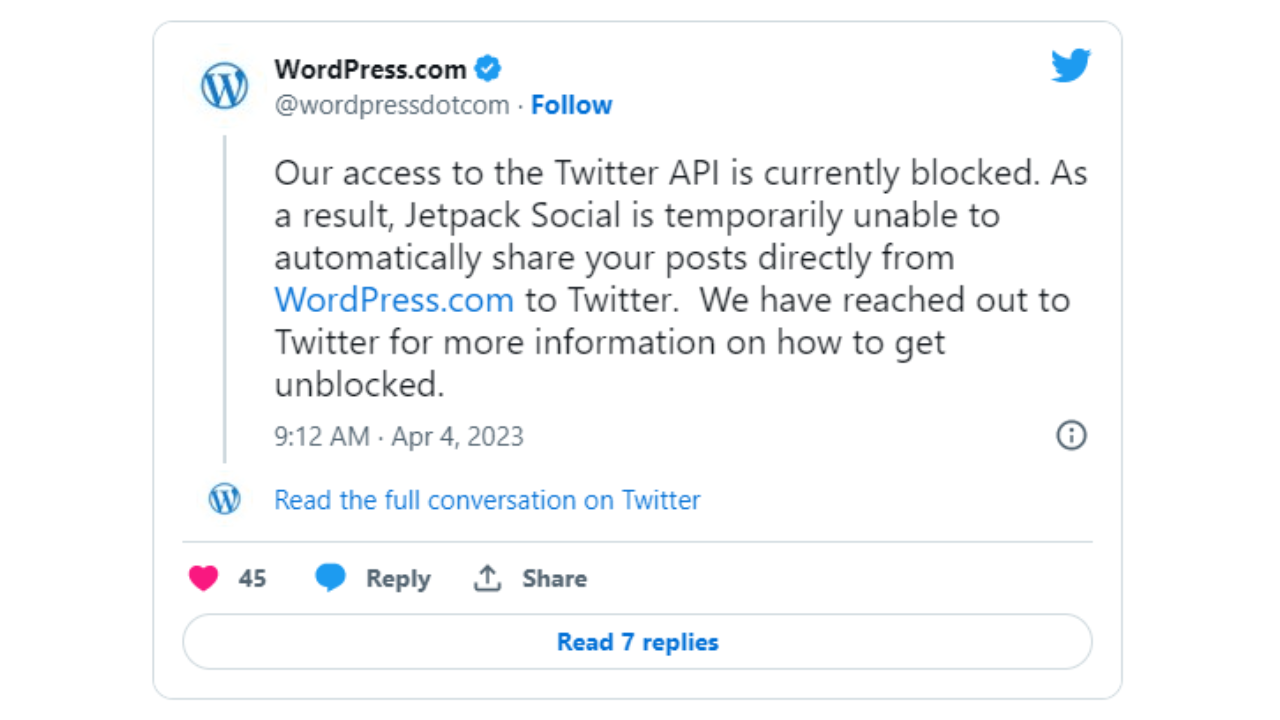Open the 9:12 AM Apr 4, 2023 timestamp

[399, 437]
